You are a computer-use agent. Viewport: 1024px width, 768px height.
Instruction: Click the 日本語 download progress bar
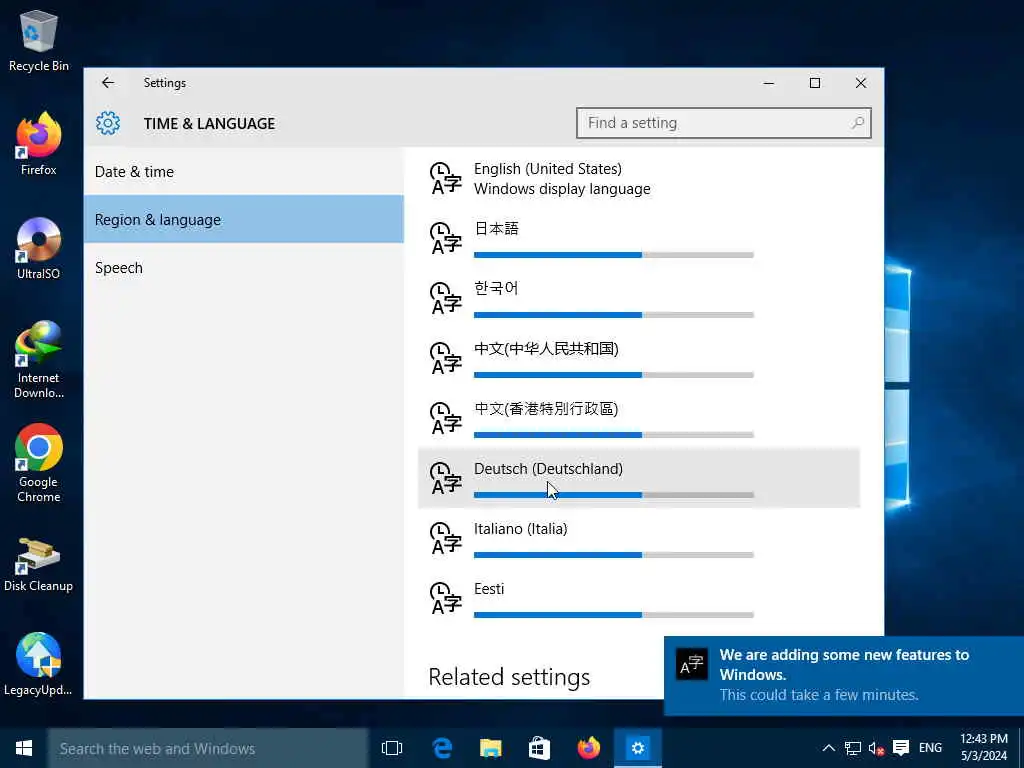[614, 255]
